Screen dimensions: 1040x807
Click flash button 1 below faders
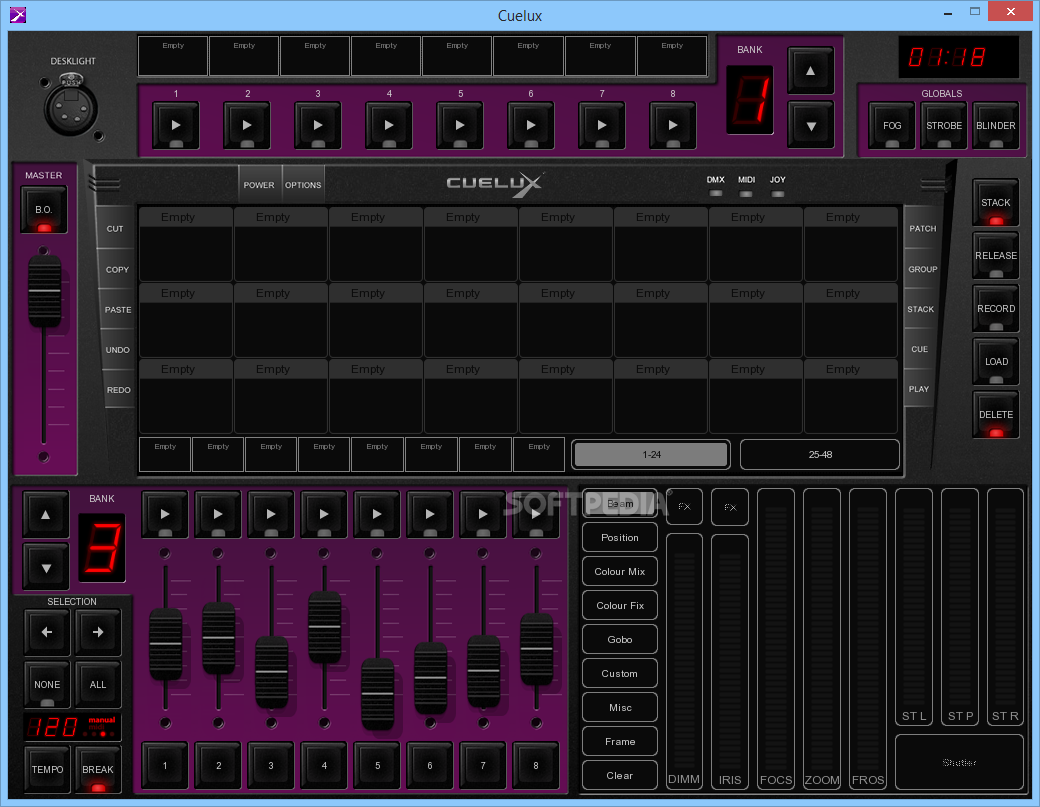pos(165,765)
